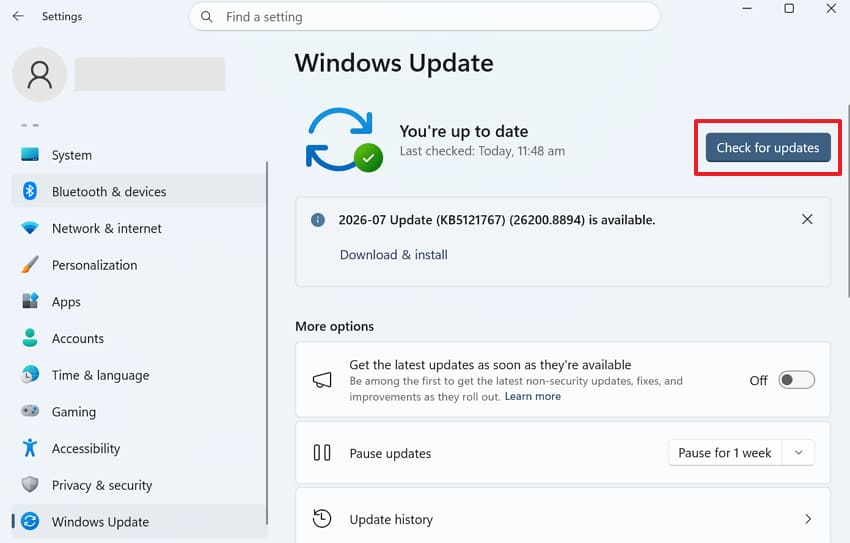
Task: Click the Find a setting search box
Action: (x=424, y=17)
